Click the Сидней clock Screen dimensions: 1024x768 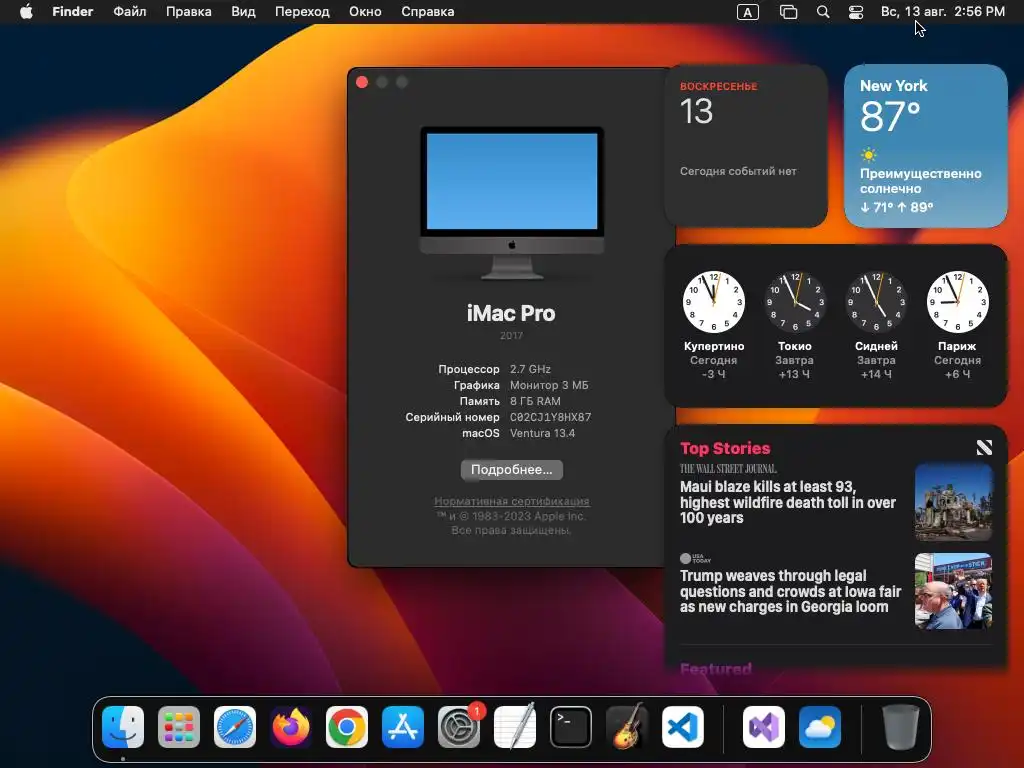876,302
